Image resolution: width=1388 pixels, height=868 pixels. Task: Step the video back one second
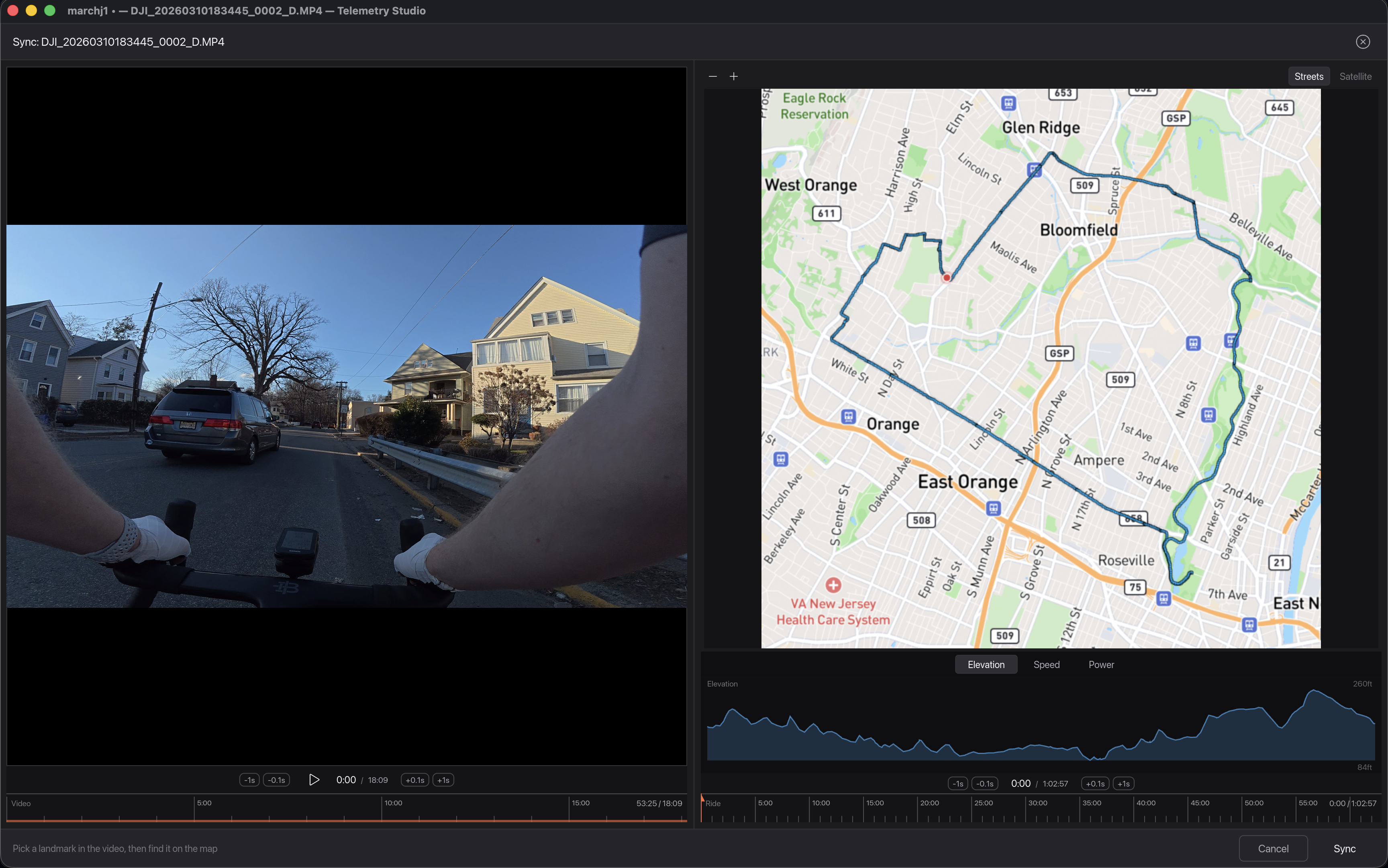click(250, 780)
